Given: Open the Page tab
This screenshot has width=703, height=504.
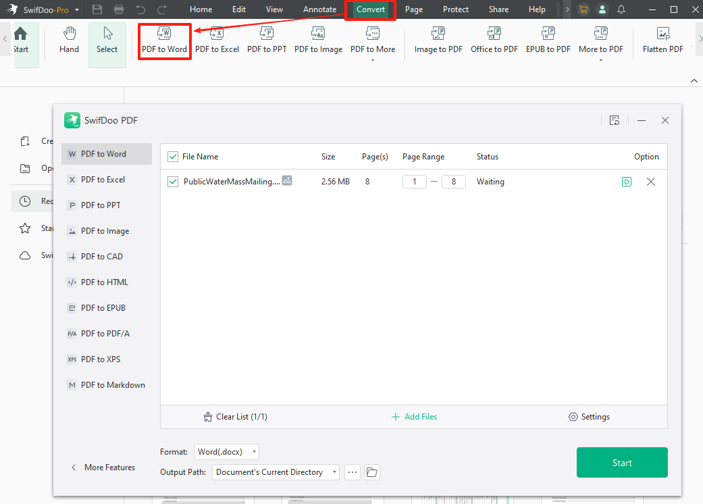Looking at the screenshot, I should 413,9.
